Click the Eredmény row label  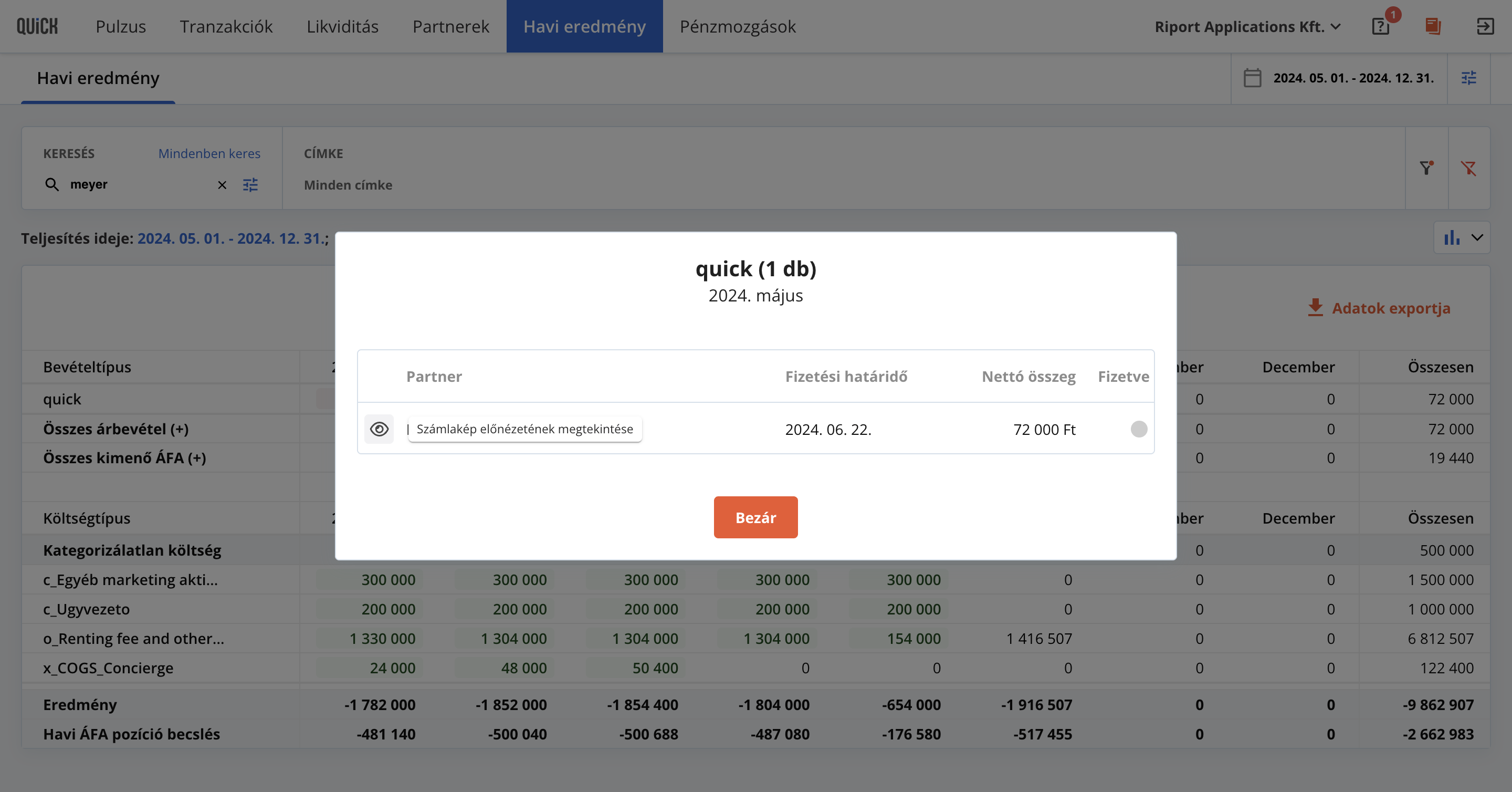point(80,704)
